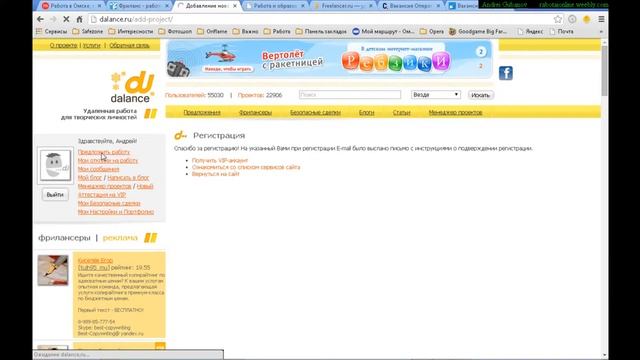Open the browser home page icon
Image resolution: width=640 pixels, height=360 pixels.
(x=79, y=19)
